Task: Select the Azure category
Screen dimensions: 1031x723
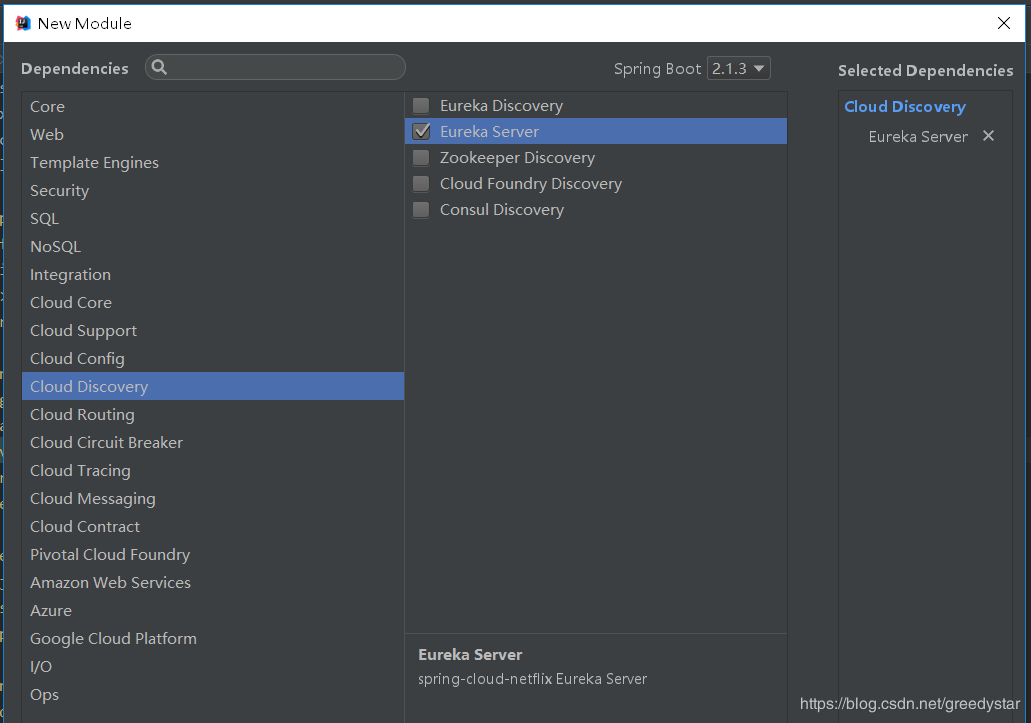Action: point(213,611)
